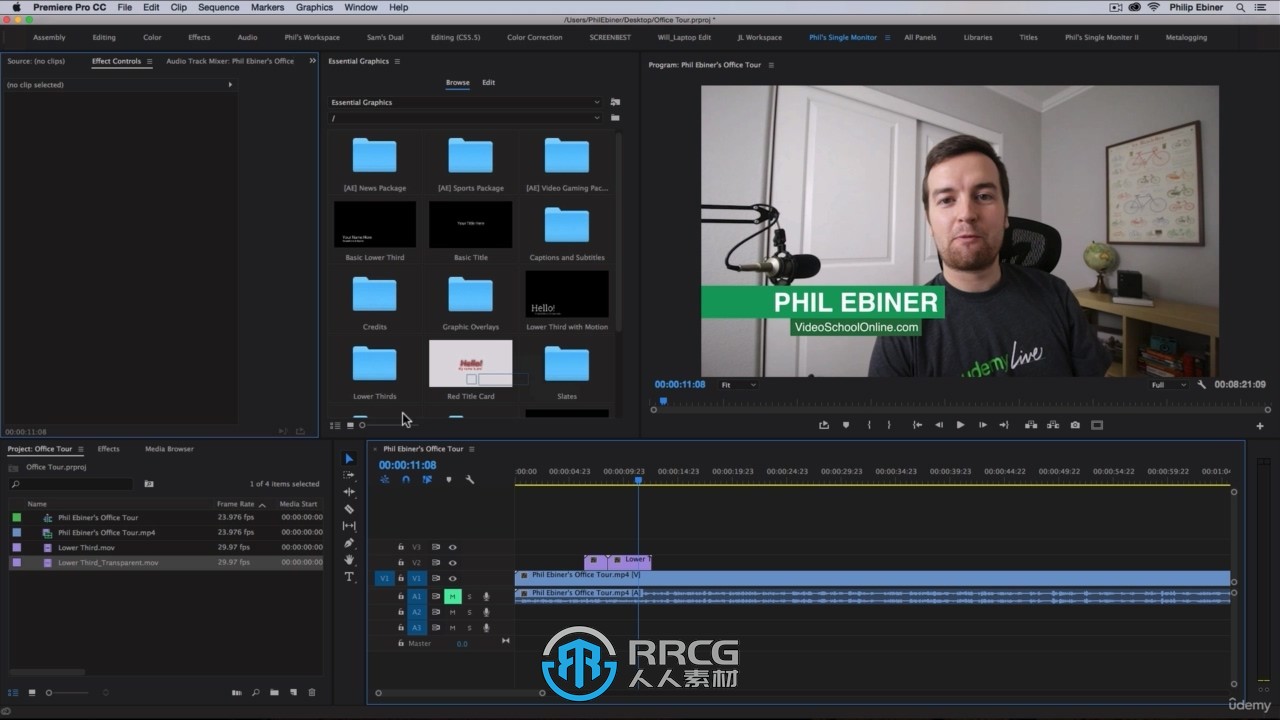The width and height of the screenshot is (1280, 720).
Task: Open the Essential Graphics library dropdown
Action: click(465, 102)
